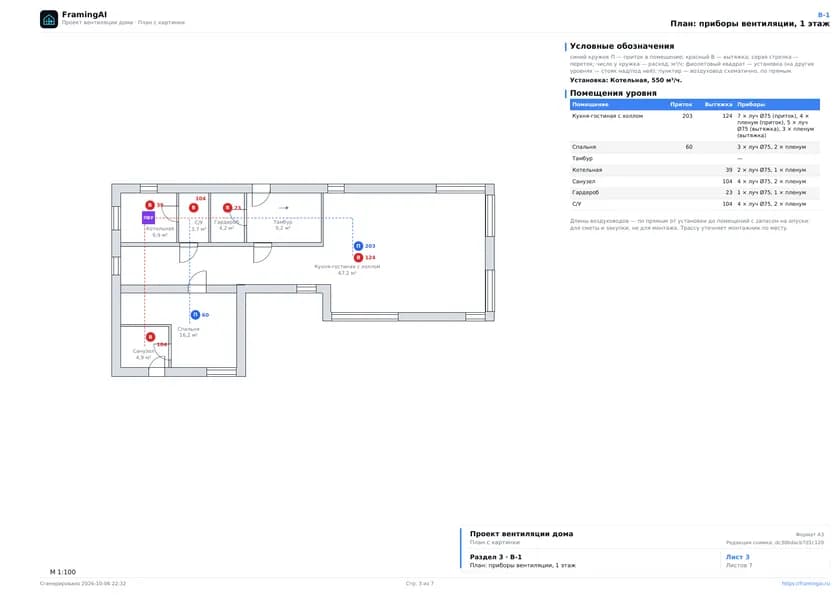Select the 'Спальня' row name in the table
The image size is (840, 595).
584,147
